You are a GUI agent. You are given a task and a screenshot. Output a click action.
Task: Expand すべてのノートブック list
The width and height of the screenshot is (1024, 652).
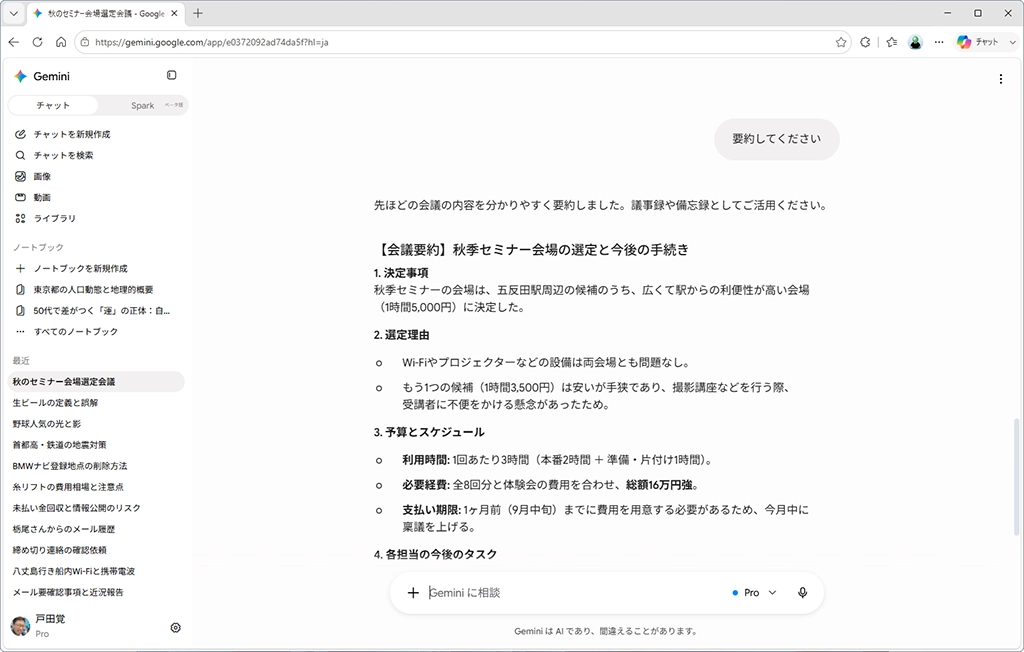coord(76,331)
